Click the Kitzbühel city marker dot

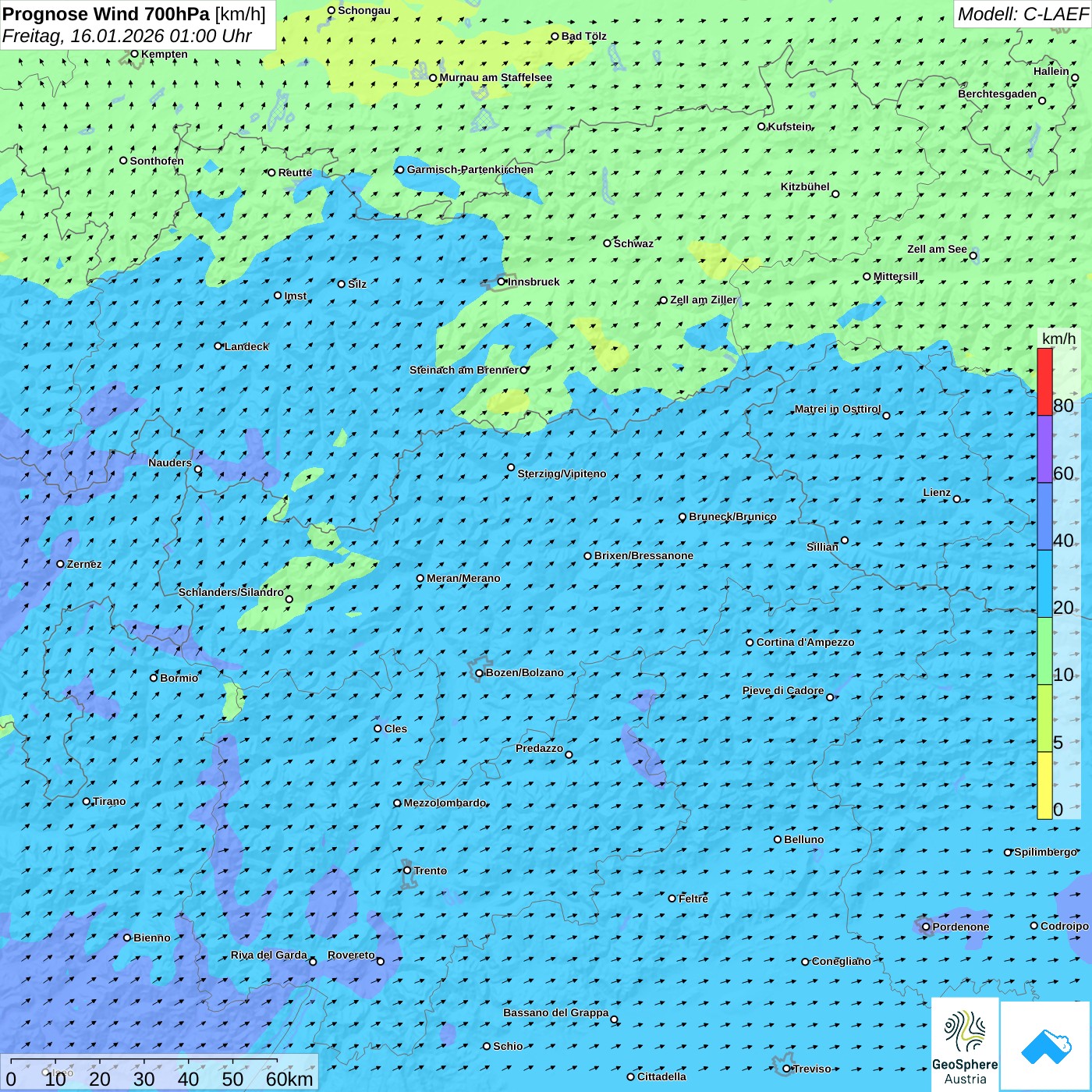pyautogui.click(x=835, y=194)
